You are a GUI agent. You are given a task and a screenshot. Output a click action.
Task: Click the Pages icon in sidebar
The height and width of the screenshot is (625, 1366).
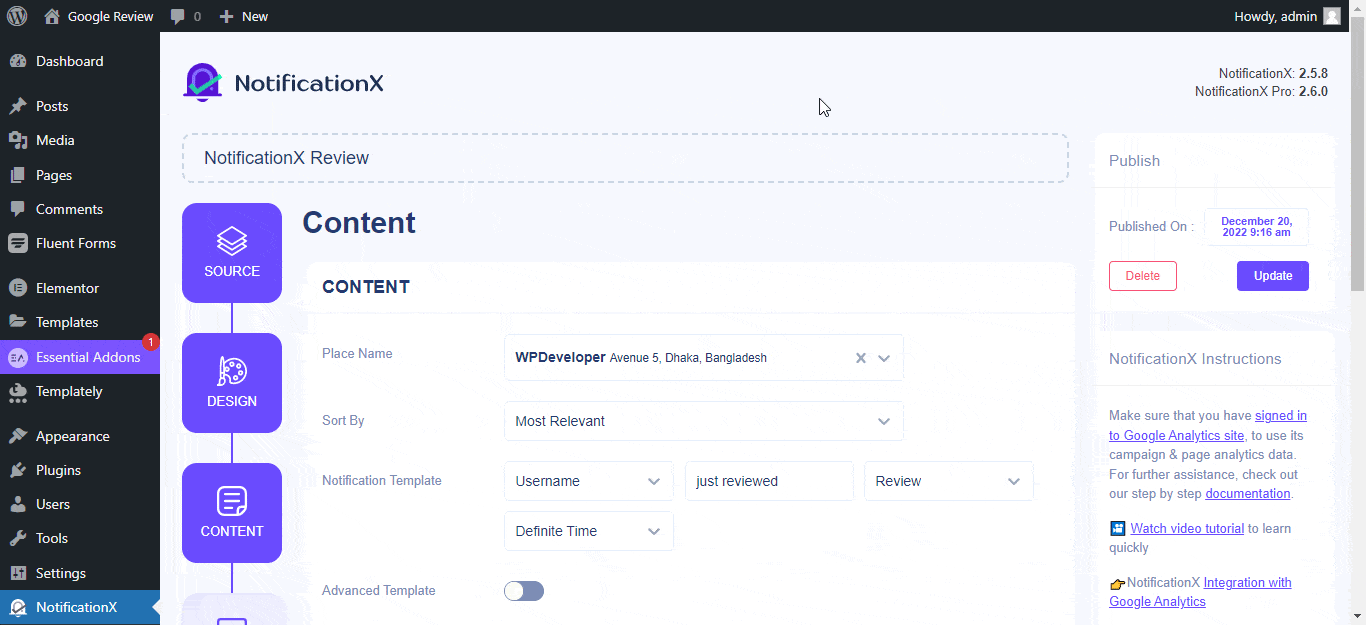18,175
